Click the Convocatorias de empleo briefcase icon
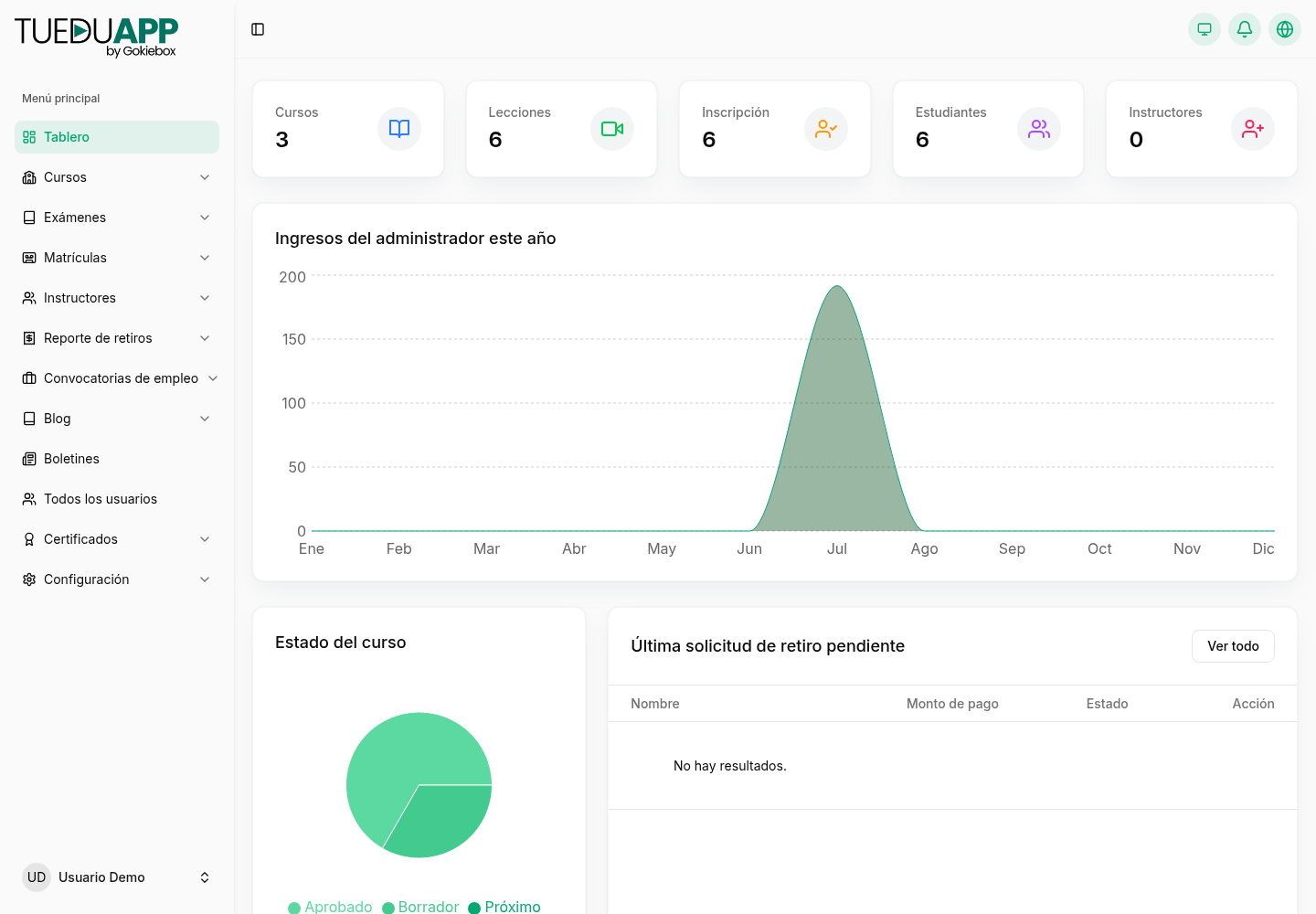The height and width of the screenshot is (914, 1316). (29, 378)
